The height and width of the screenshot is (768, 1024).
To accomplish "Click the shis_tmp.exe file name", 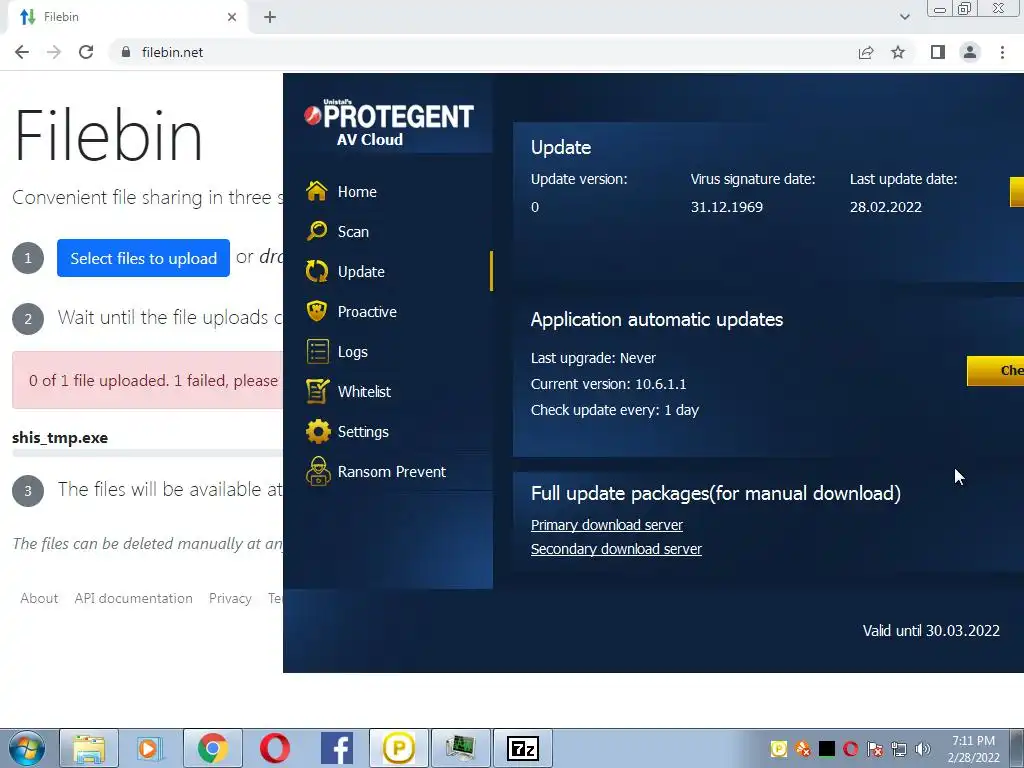I will point(60,438).
